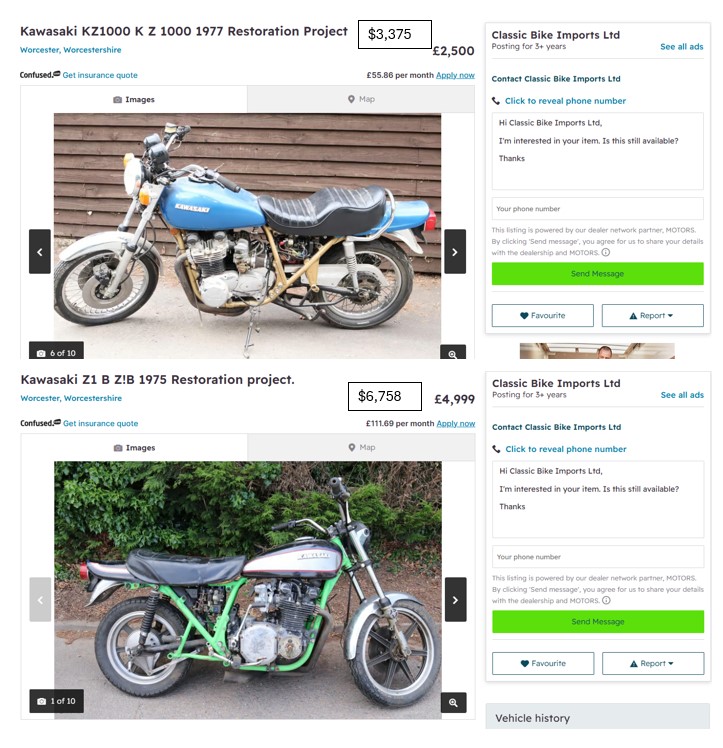This screenshot has height=748, width=723.
Task: Click 'Your phone number' field in top panel
Action: pos(598,208)
